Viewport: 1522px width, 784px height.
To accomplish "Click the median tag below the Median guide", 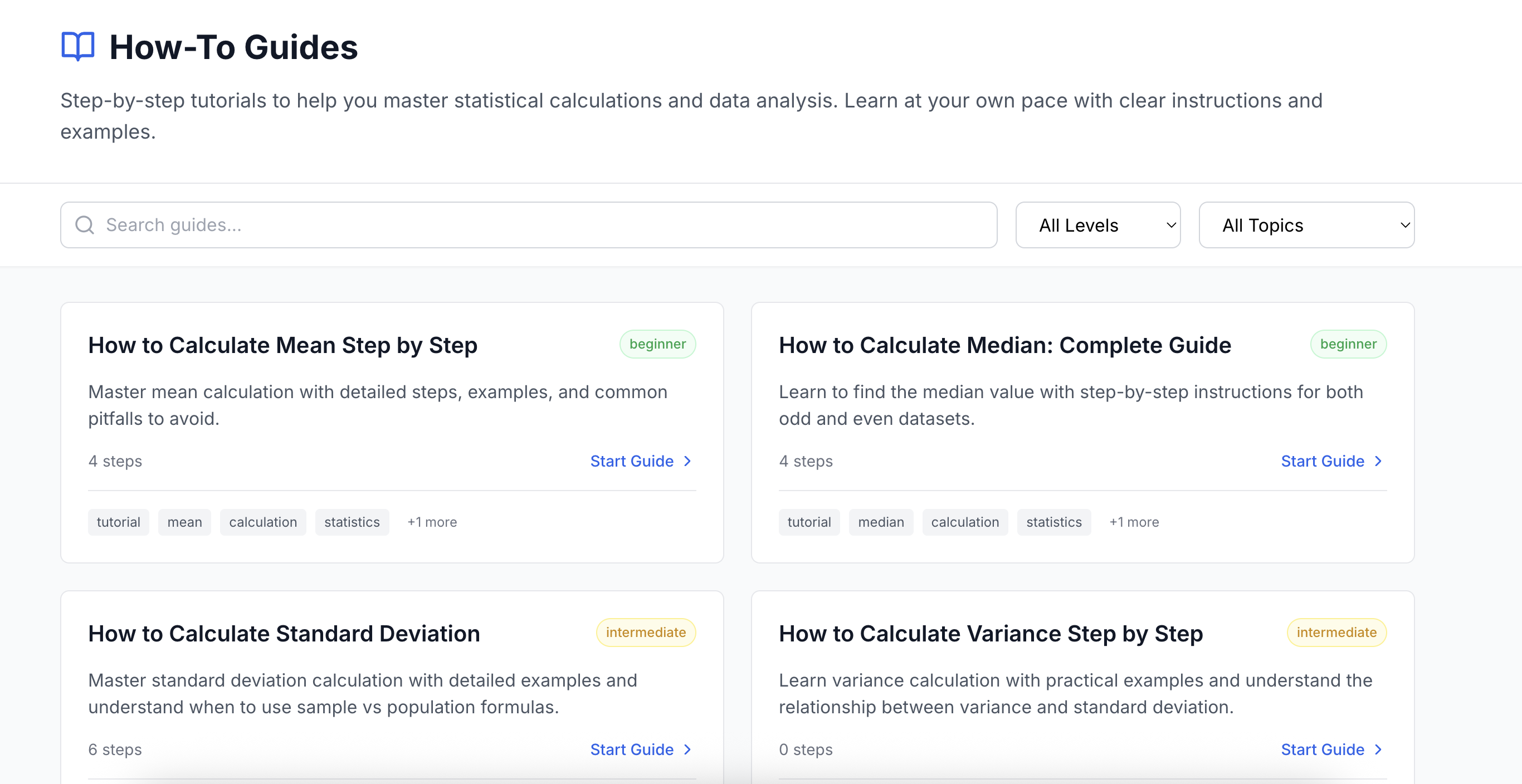I will [x=880, y=522].
